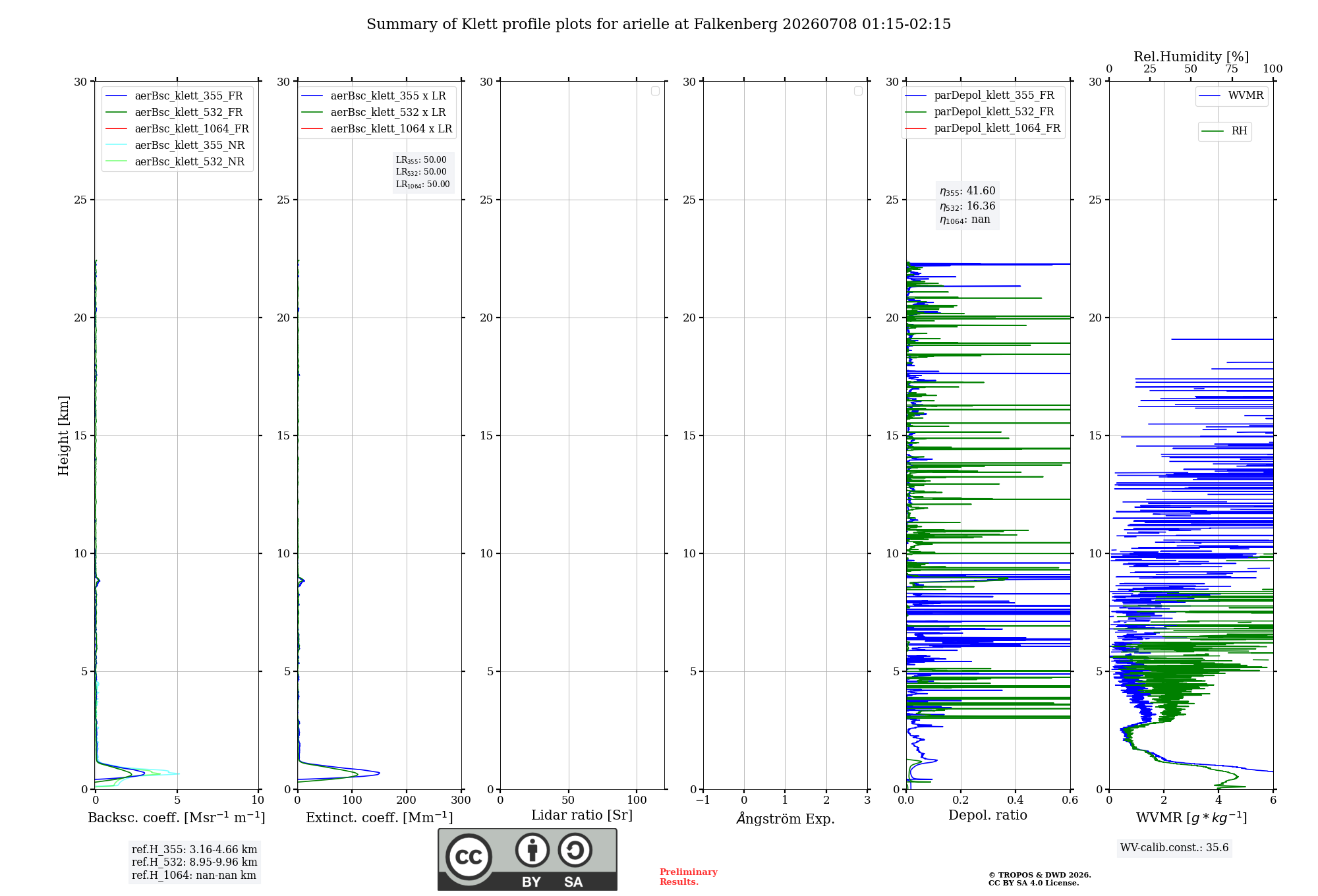Click the aerBsc_klett_1064_FR red legend line
Viewport: 1318px width, 896px height.
point(117,129)
